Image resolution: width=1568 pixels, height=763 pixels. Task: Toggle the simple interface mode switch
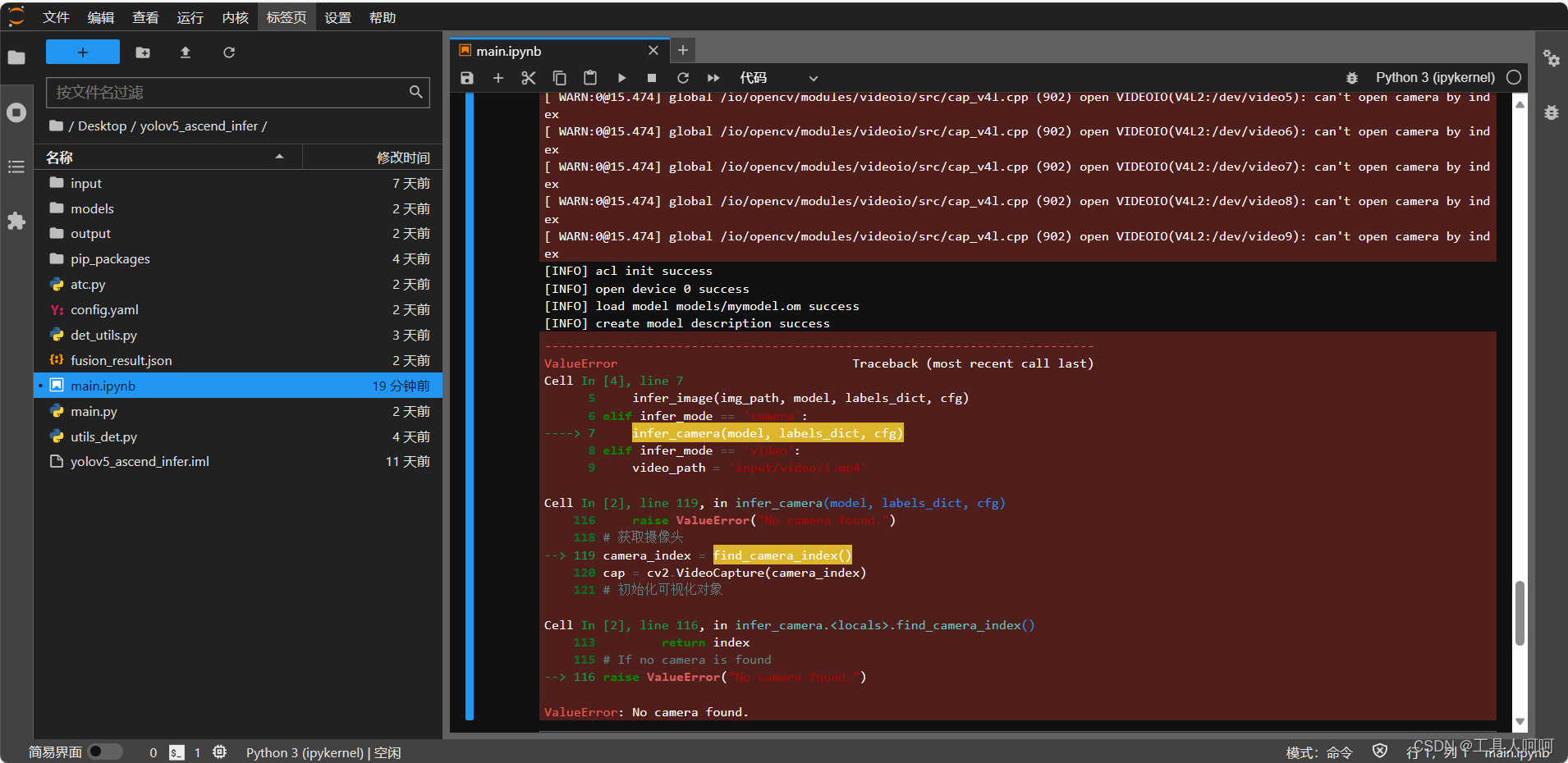tap(105, 752)
